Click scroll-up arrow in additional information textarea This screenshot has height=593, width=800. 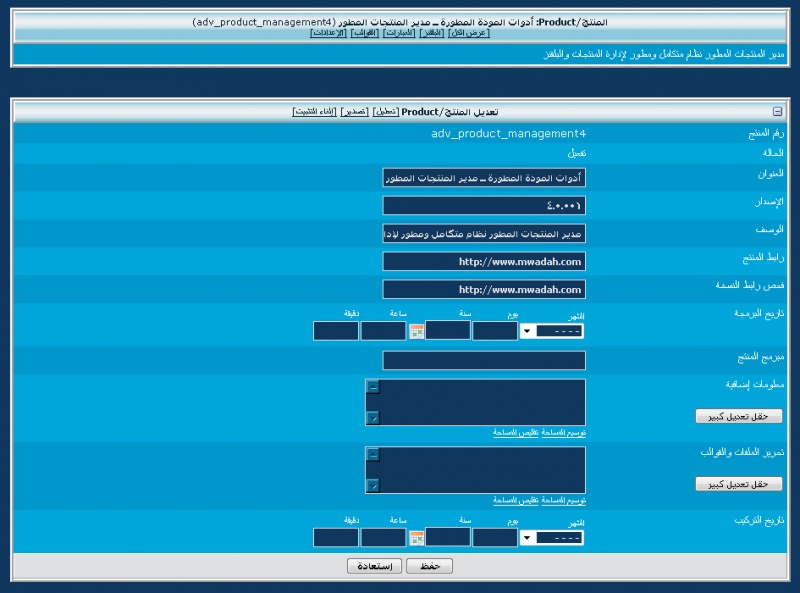pos(372,387)
